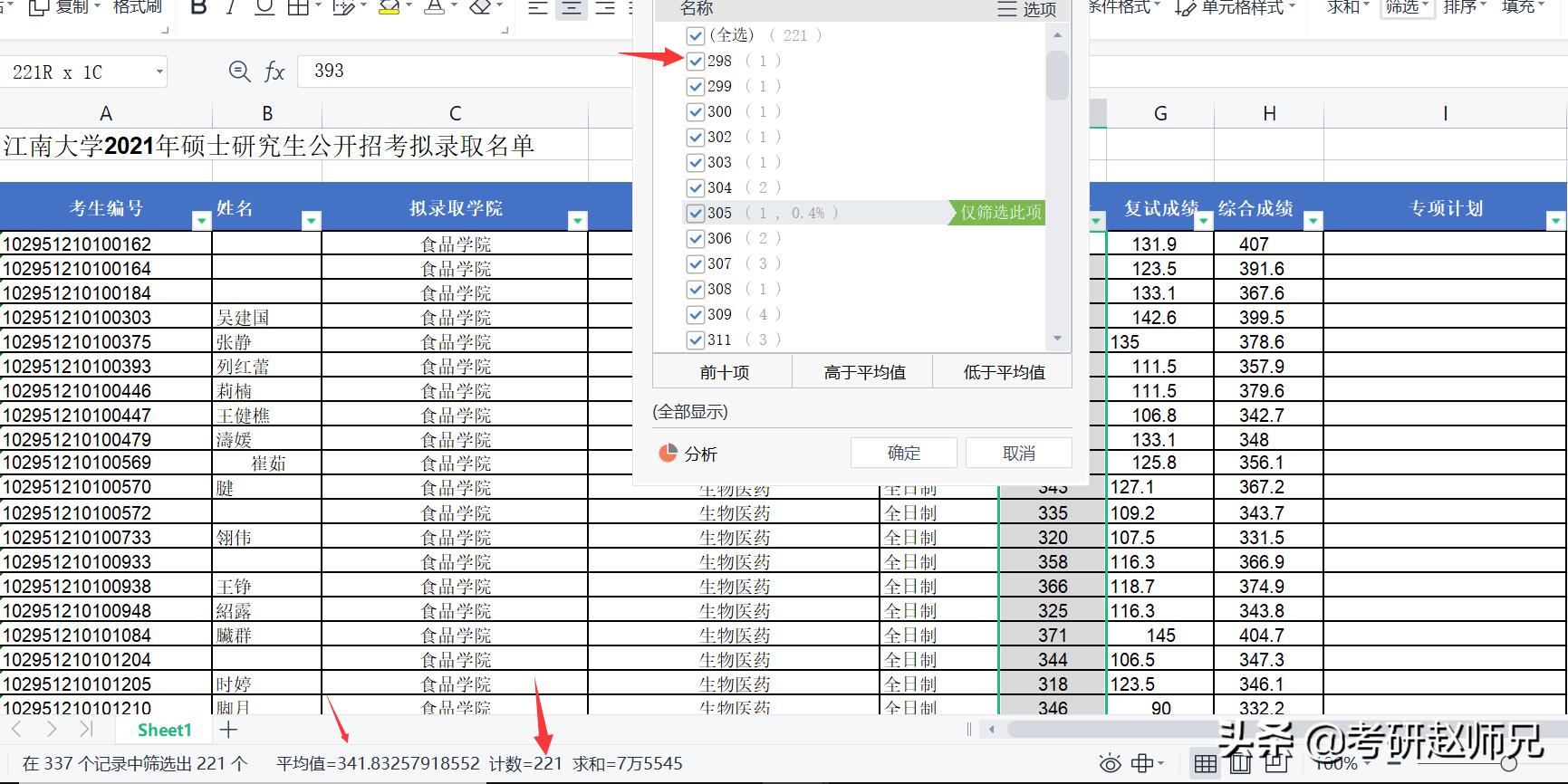This screenshot has width=1568, height=784.
Task: Open the fill color dropdown arrow
Action: [x=409, y=7]
